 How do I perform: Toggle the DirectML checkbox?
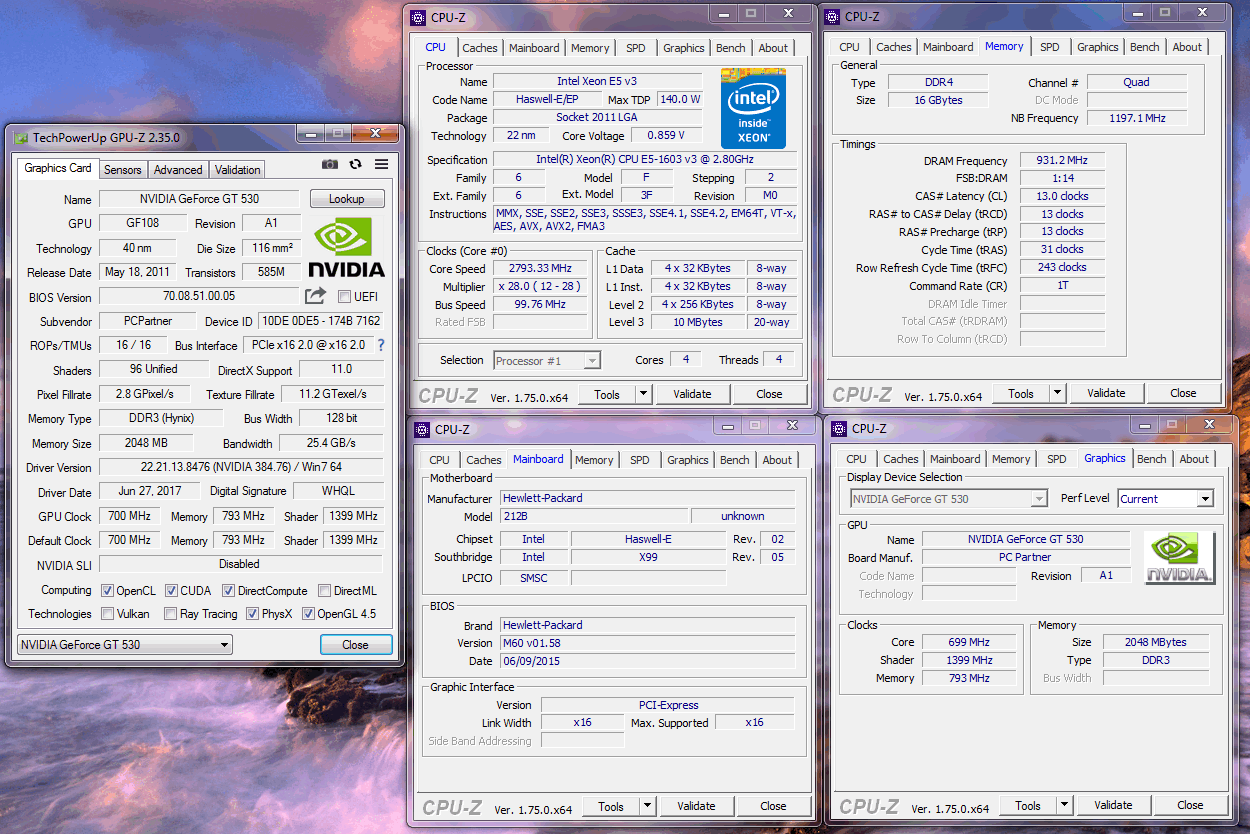(325, 591)
